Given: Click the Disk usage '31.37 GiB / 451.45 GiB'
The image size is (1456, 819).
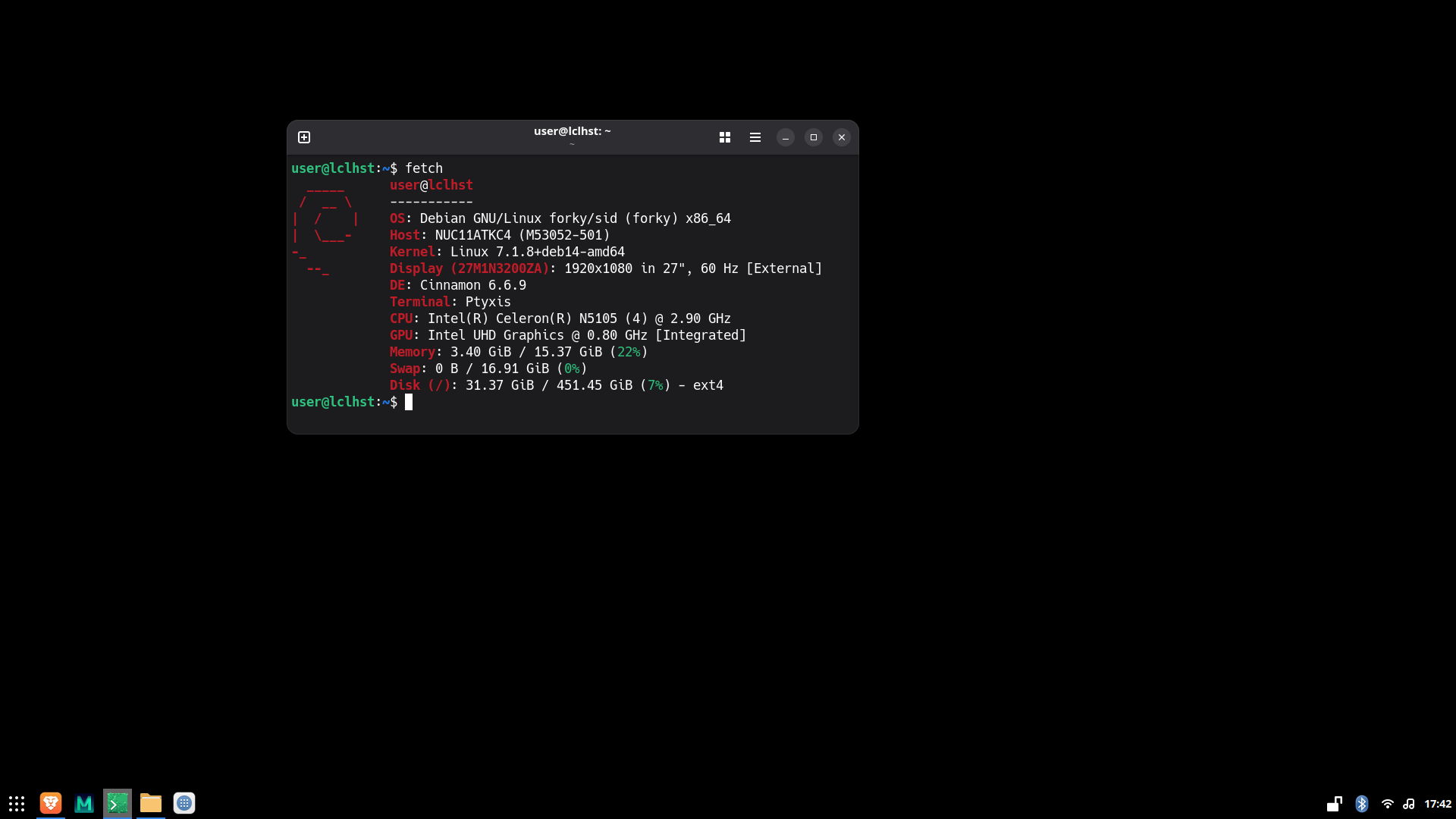Looking at the screenshot, I should click(x=549, y=385).
